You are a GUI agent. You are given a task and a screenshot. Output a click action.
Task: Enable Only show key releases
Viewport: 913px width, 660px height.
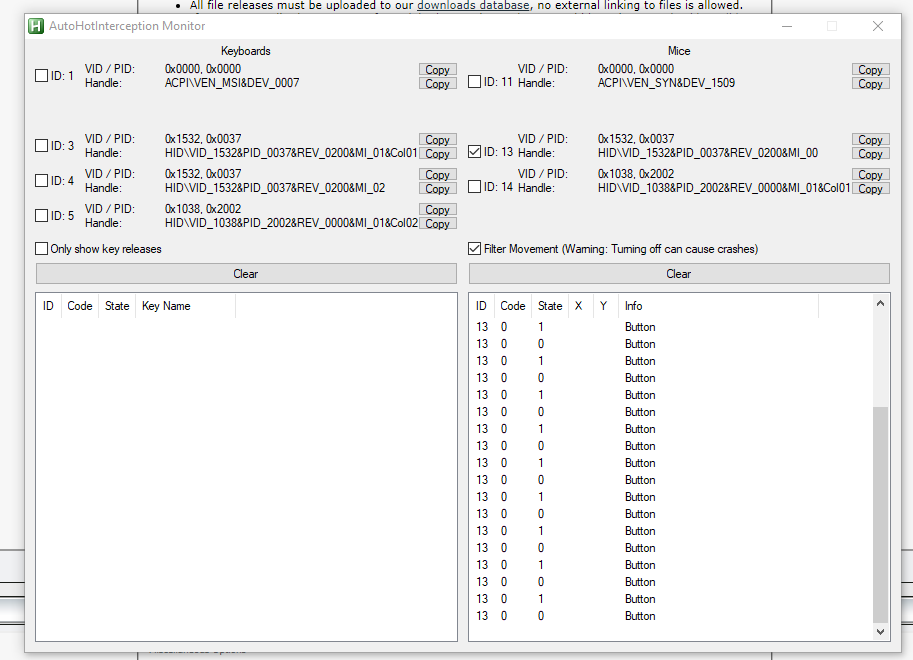click(41, 249)
